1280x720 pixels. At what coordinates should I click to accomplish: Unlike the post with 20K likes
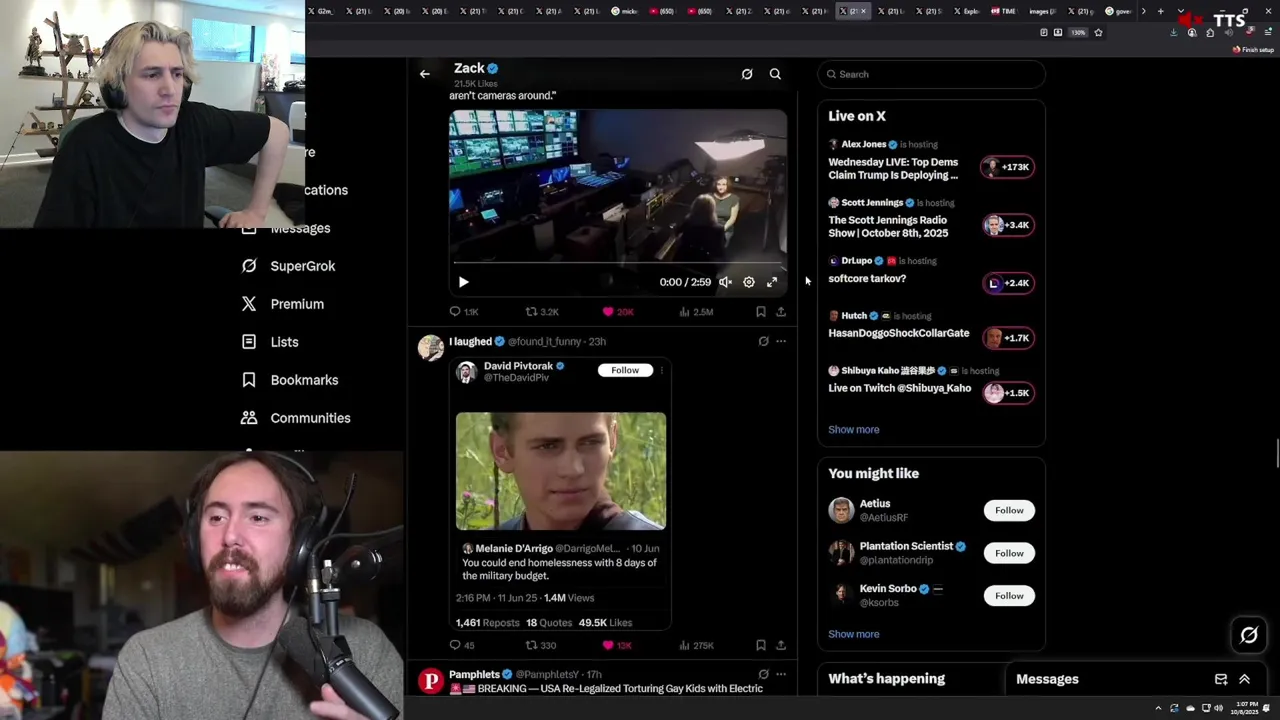point(618,312)
